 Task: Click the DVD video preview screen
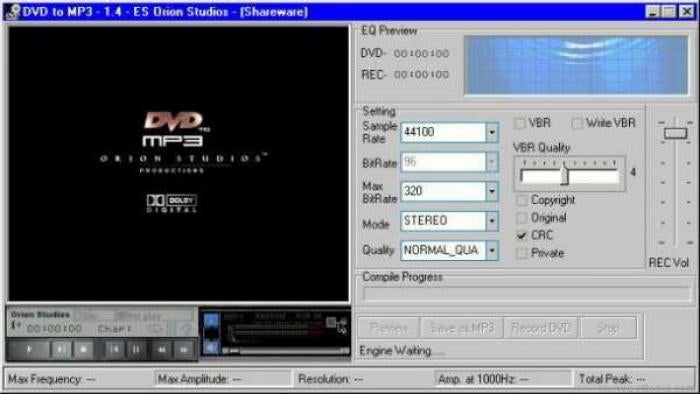pyautogui.click(x=178, y=164)
